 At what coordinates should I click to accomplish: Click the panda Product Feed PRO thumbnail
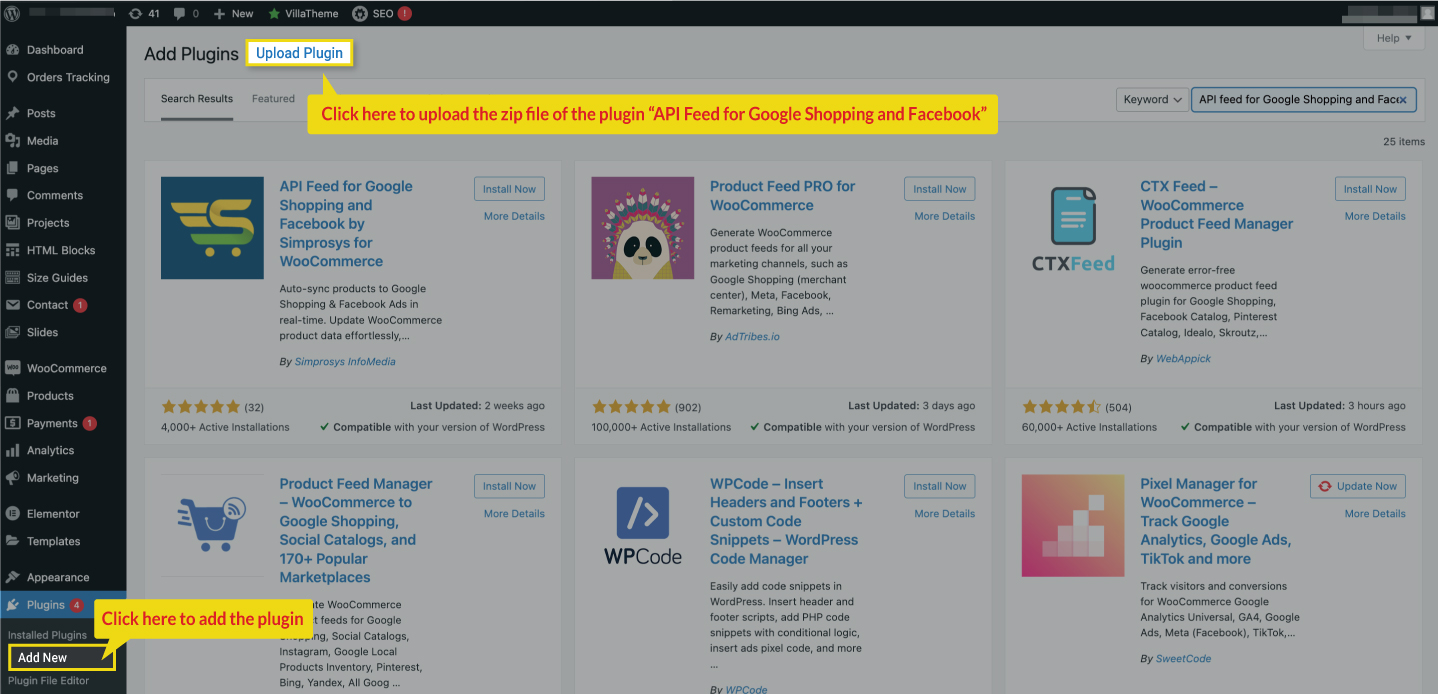tap(643, 228)
